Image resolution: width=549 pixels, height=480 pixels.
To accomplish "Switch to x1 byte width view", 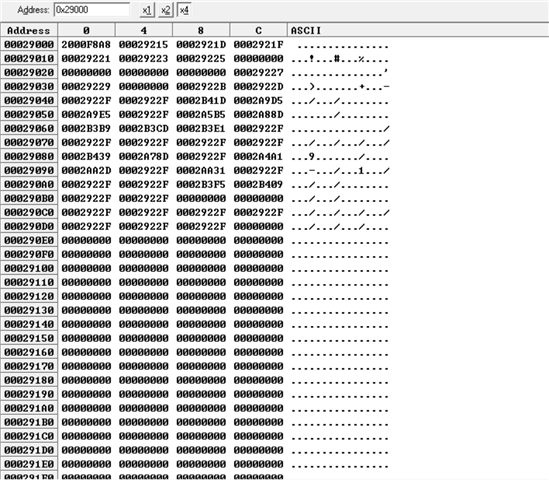I will tap(147, 10).
